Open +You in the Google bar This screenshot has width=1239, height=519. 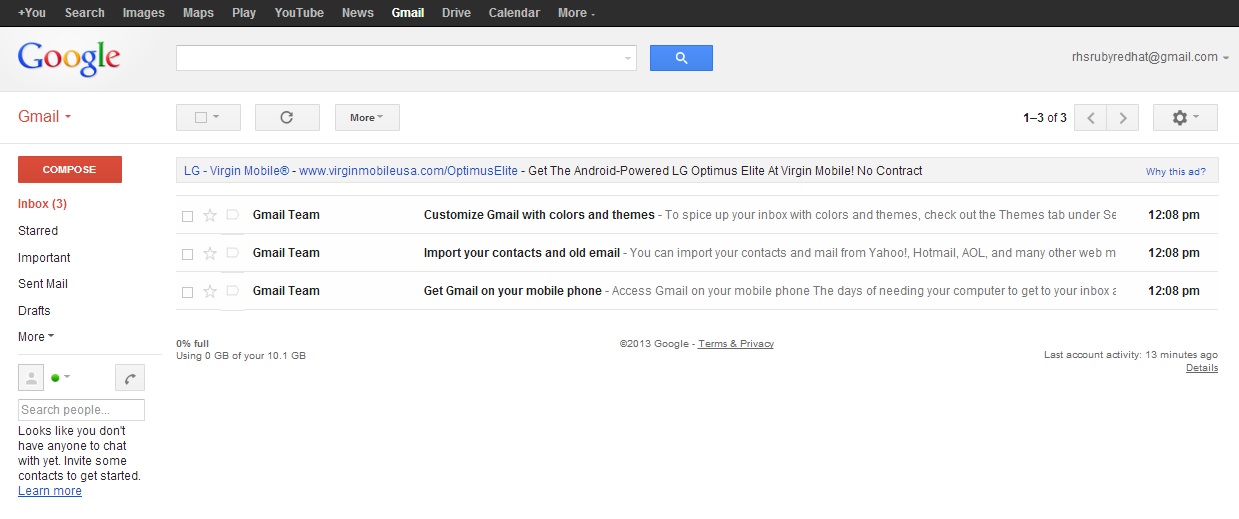click(32, 13)
